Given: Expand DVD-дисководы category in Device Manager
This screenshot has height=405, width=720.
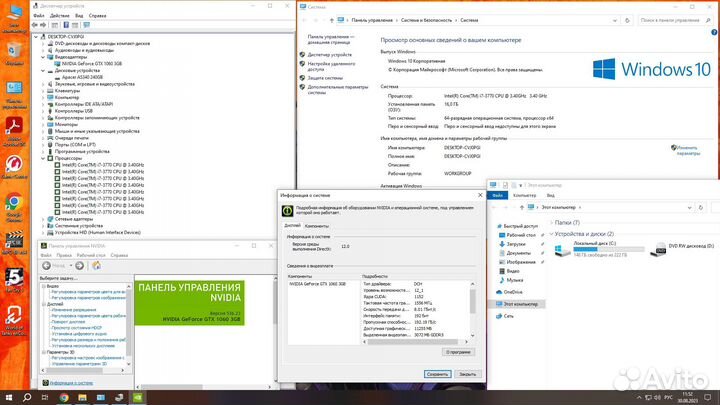Looking at the screenshot, I should pos(43,44).
